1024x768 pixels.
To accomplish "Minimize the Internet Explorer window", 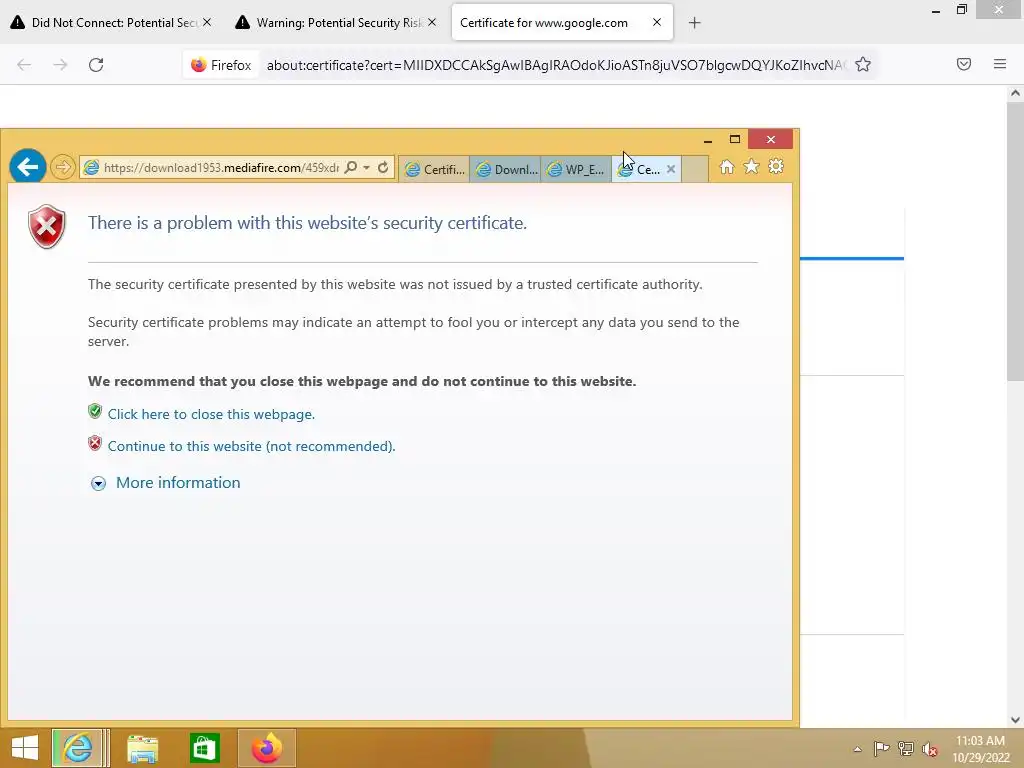I will (708, 140).
